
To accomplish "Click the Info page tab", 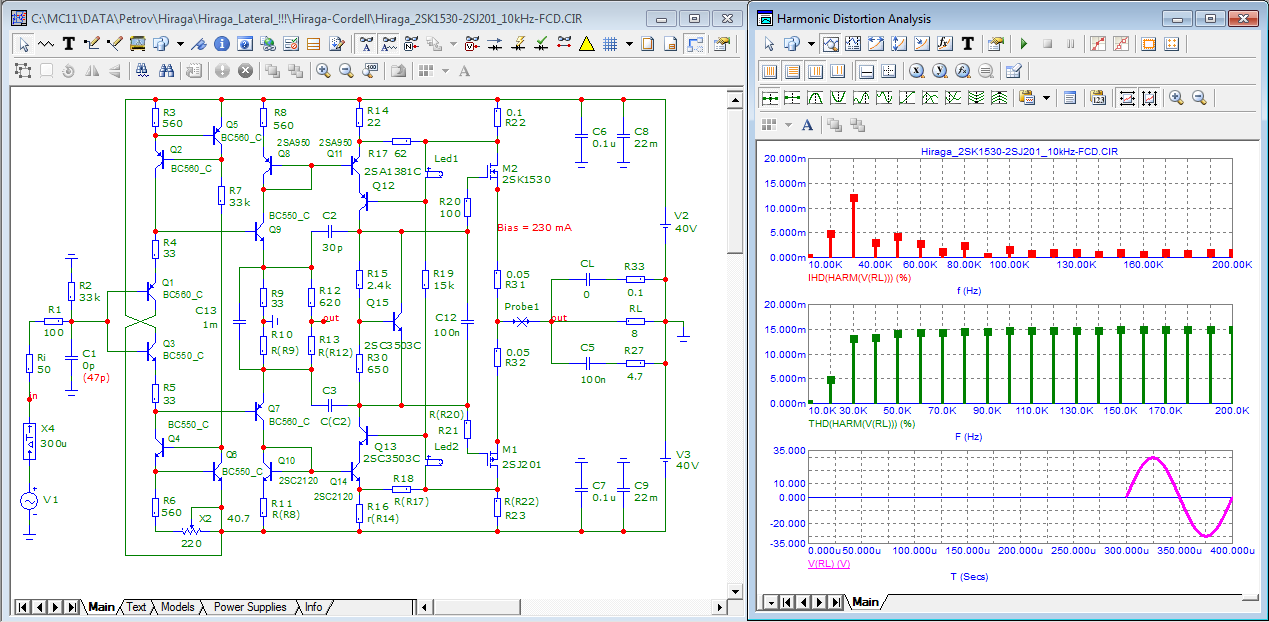I will tap(313, 607).
